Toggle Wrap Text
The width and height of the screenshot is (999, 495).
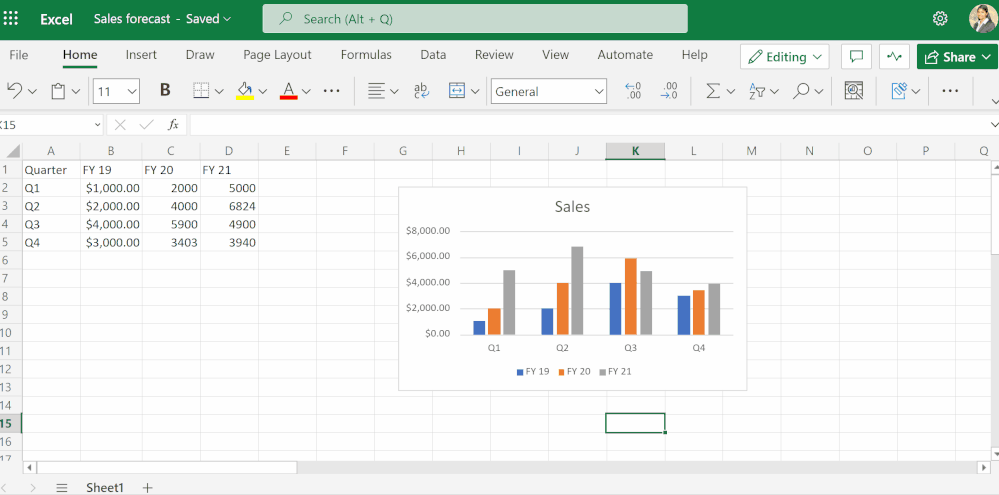pos(421,91)
